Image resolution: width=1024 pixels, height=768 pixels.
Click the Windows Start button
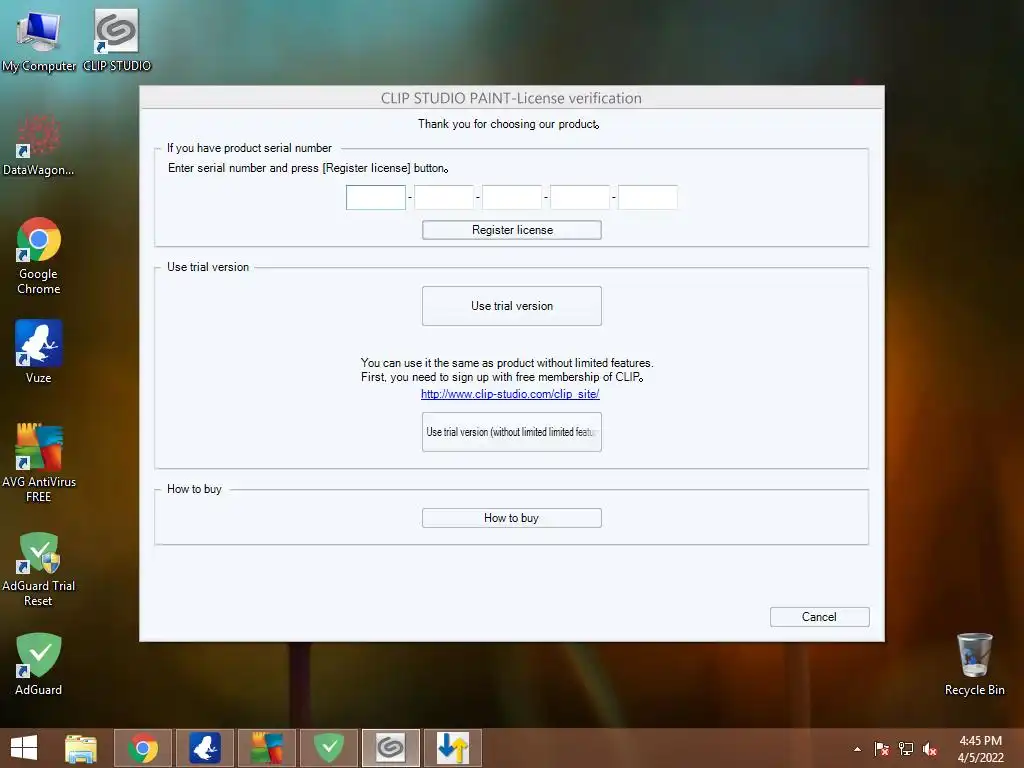point(24,748)
